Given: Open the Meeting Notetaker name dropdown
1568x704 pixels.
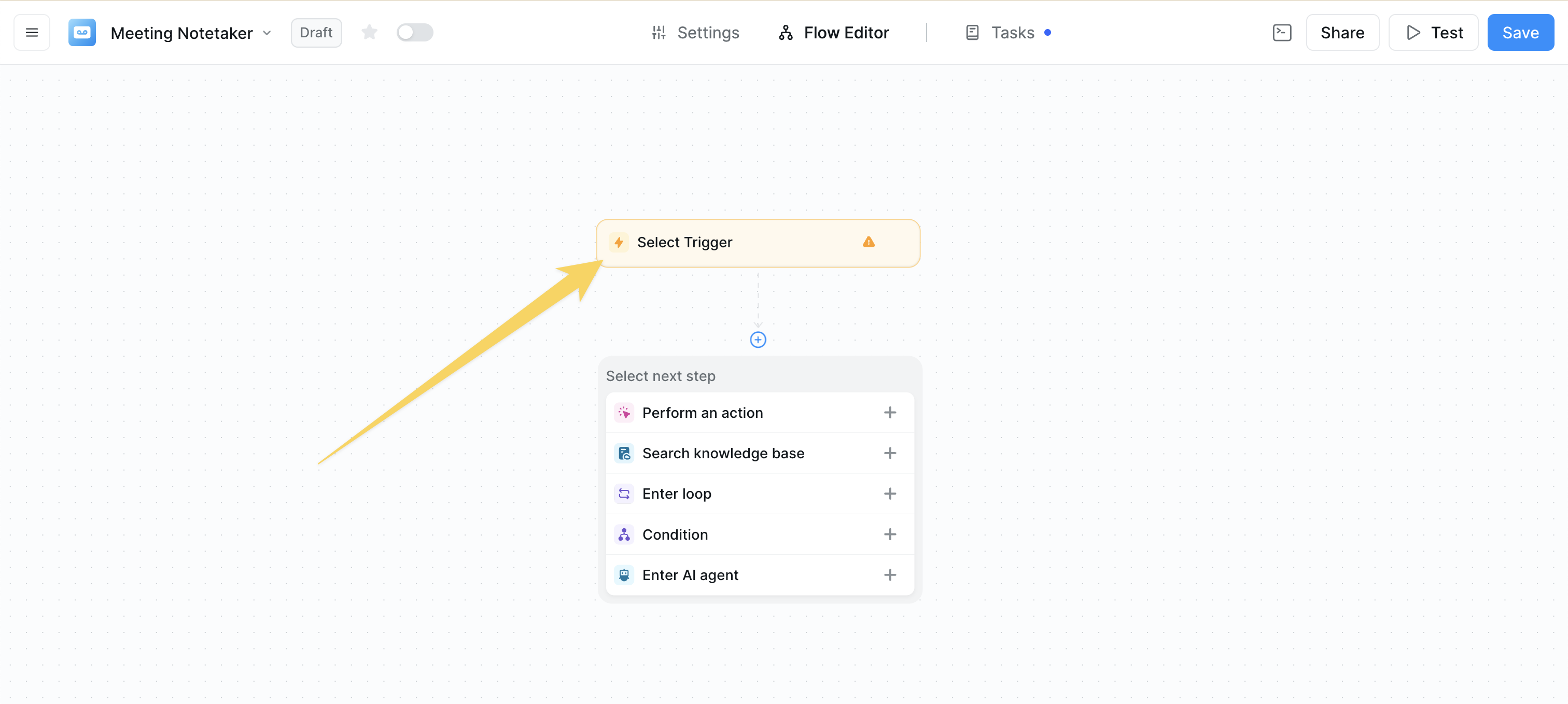Looking at the screenshot, I should 267,34.
